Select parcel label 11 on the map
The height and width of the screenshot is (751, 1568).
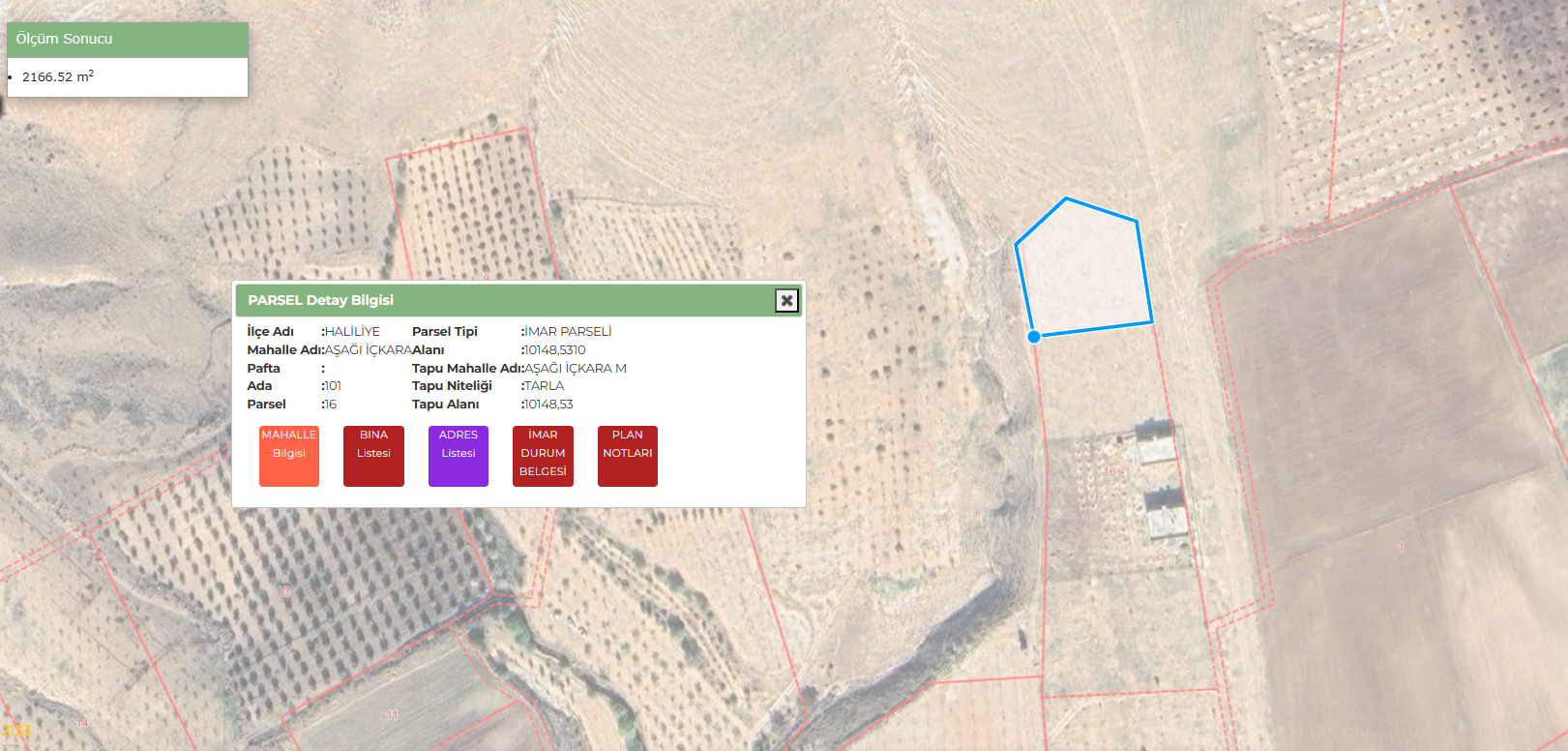(x=392, y=715)
